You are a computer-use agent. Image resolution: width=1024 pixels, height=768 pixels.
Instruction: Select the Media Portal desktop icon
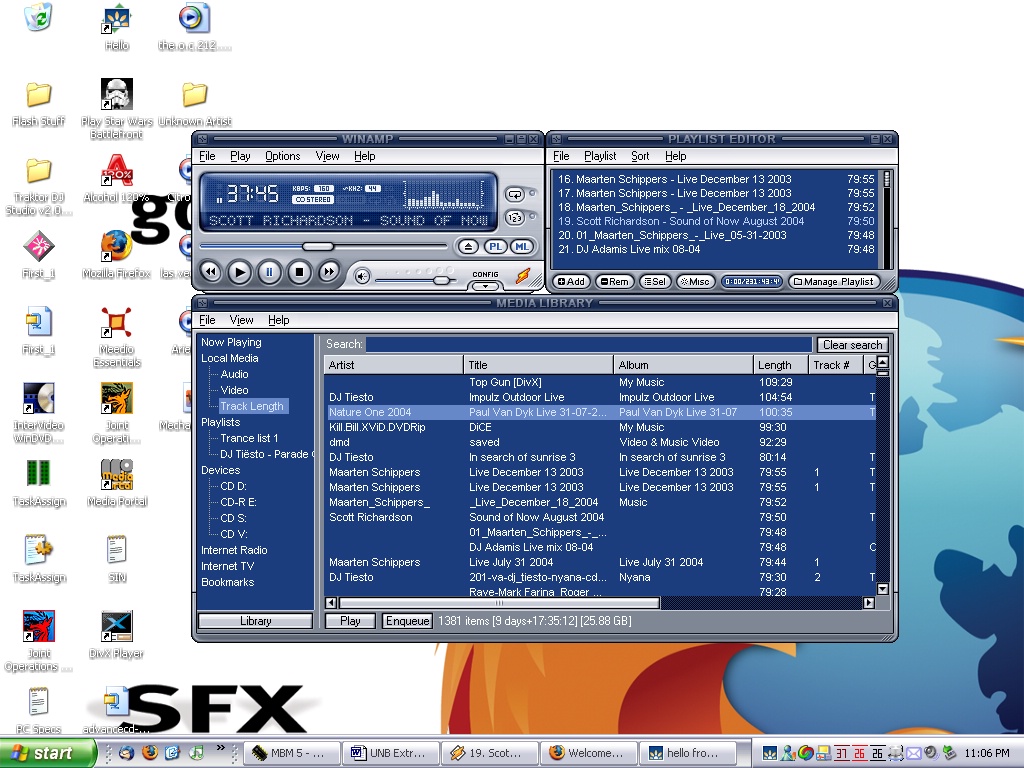tap(117, 483)
